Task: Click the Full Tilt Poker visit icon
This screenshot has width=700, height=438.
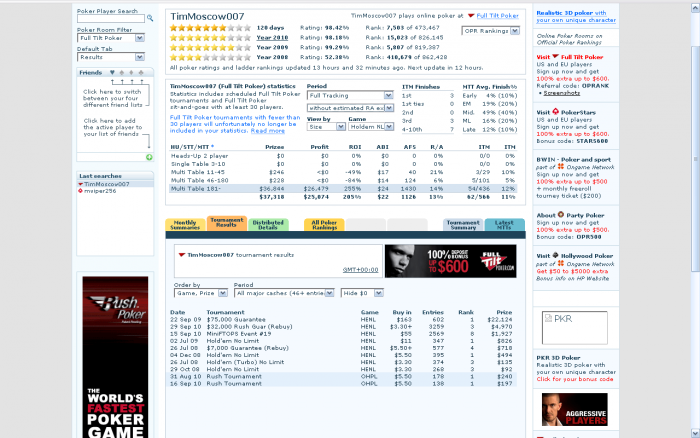Action: [x=555, y=57]
